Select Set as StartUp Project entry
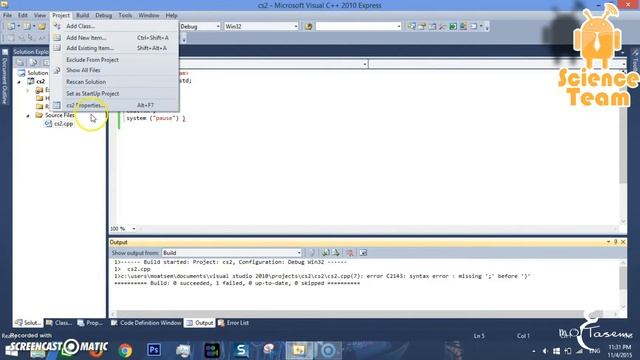 click(115, 93)
